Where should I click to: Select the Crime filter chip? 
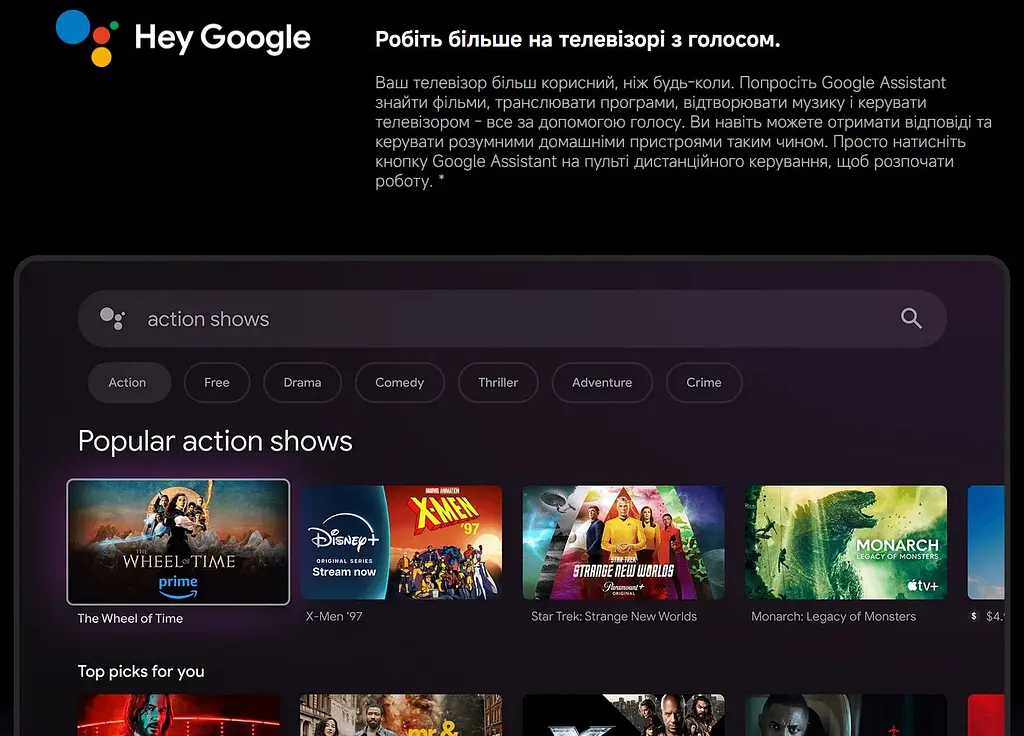pos(704,383)
